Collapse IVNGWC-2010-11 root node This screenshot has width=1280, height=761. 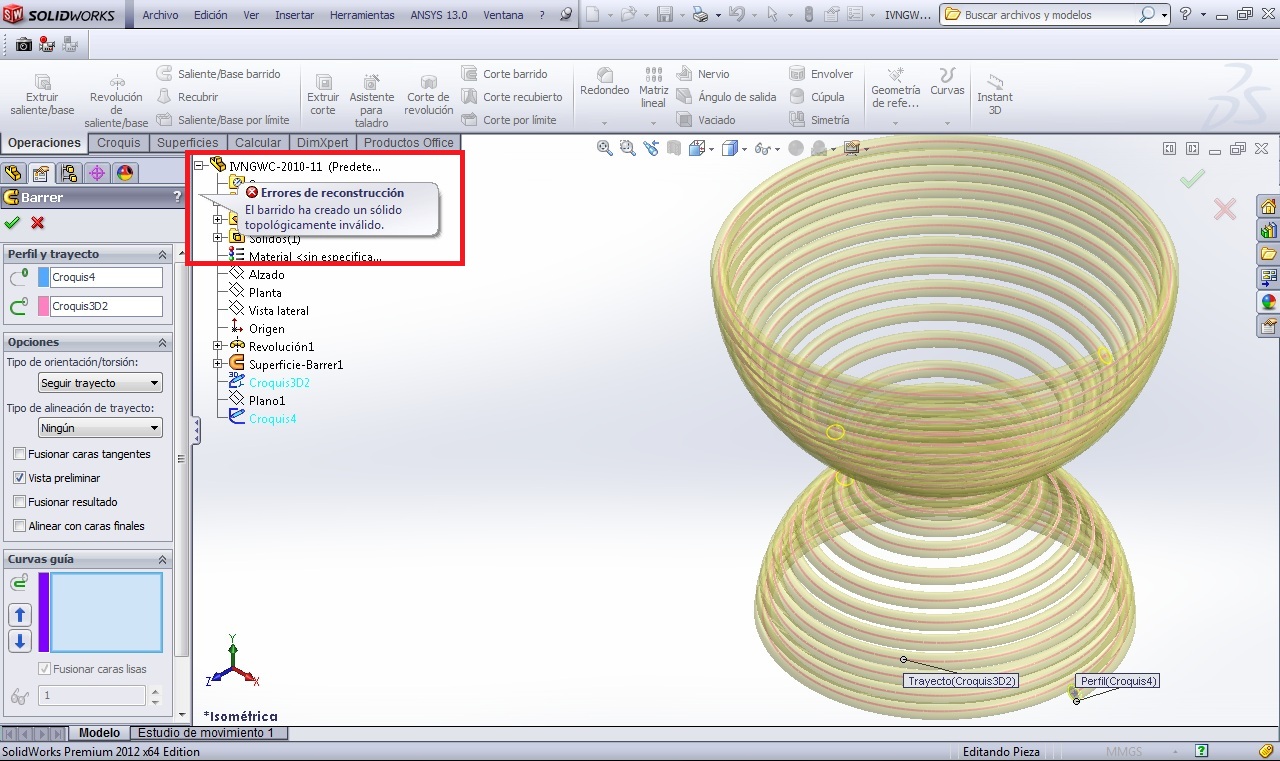pyautogui.click(x=199, y=166)
